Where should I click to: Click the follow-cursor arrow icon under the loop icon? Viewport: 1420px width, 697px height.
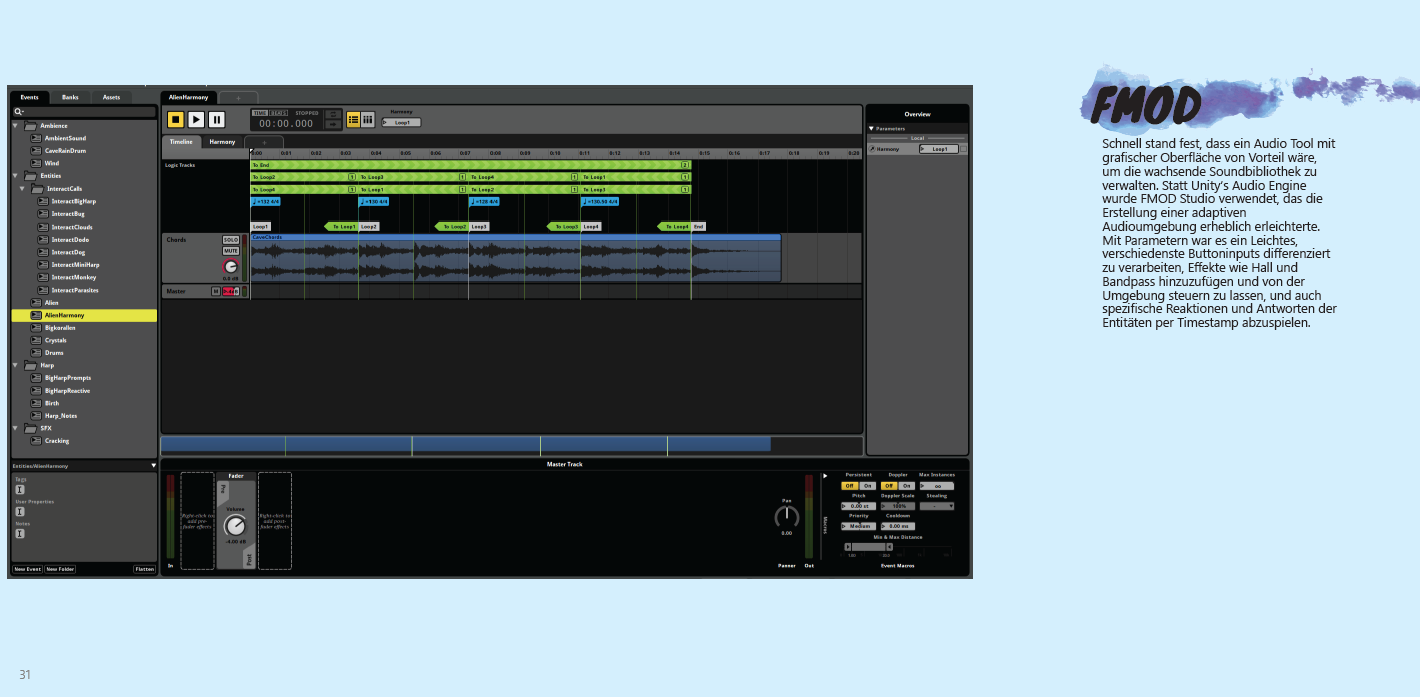click(334, 124)
